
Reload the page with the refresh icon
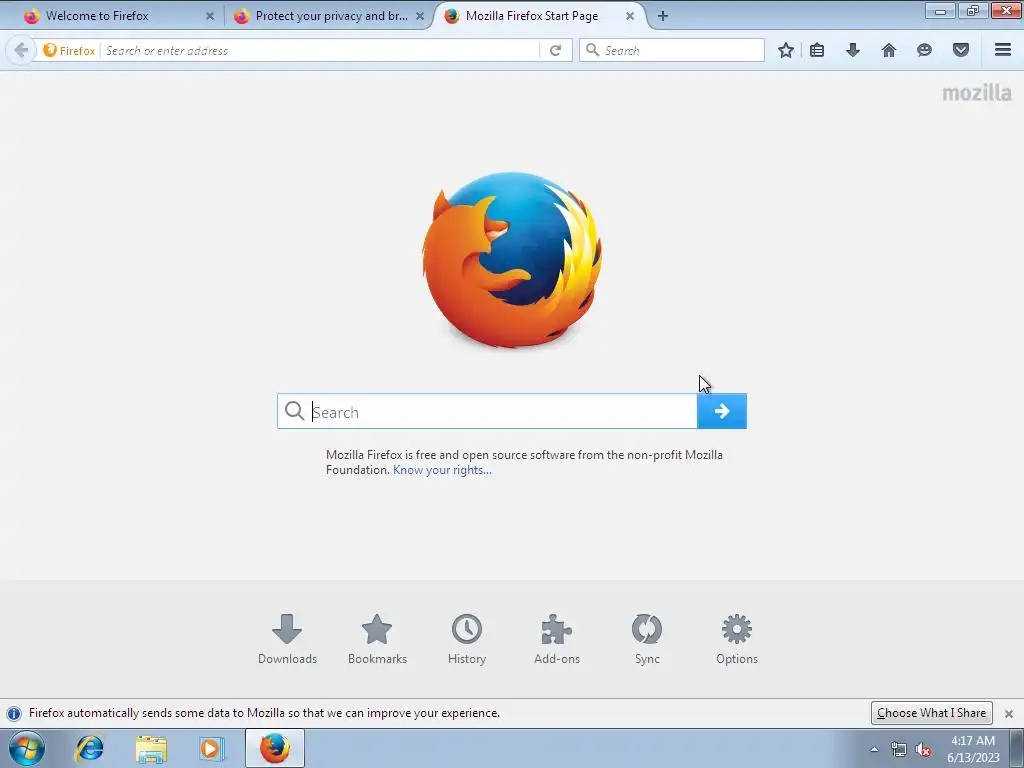pos(555,50)
